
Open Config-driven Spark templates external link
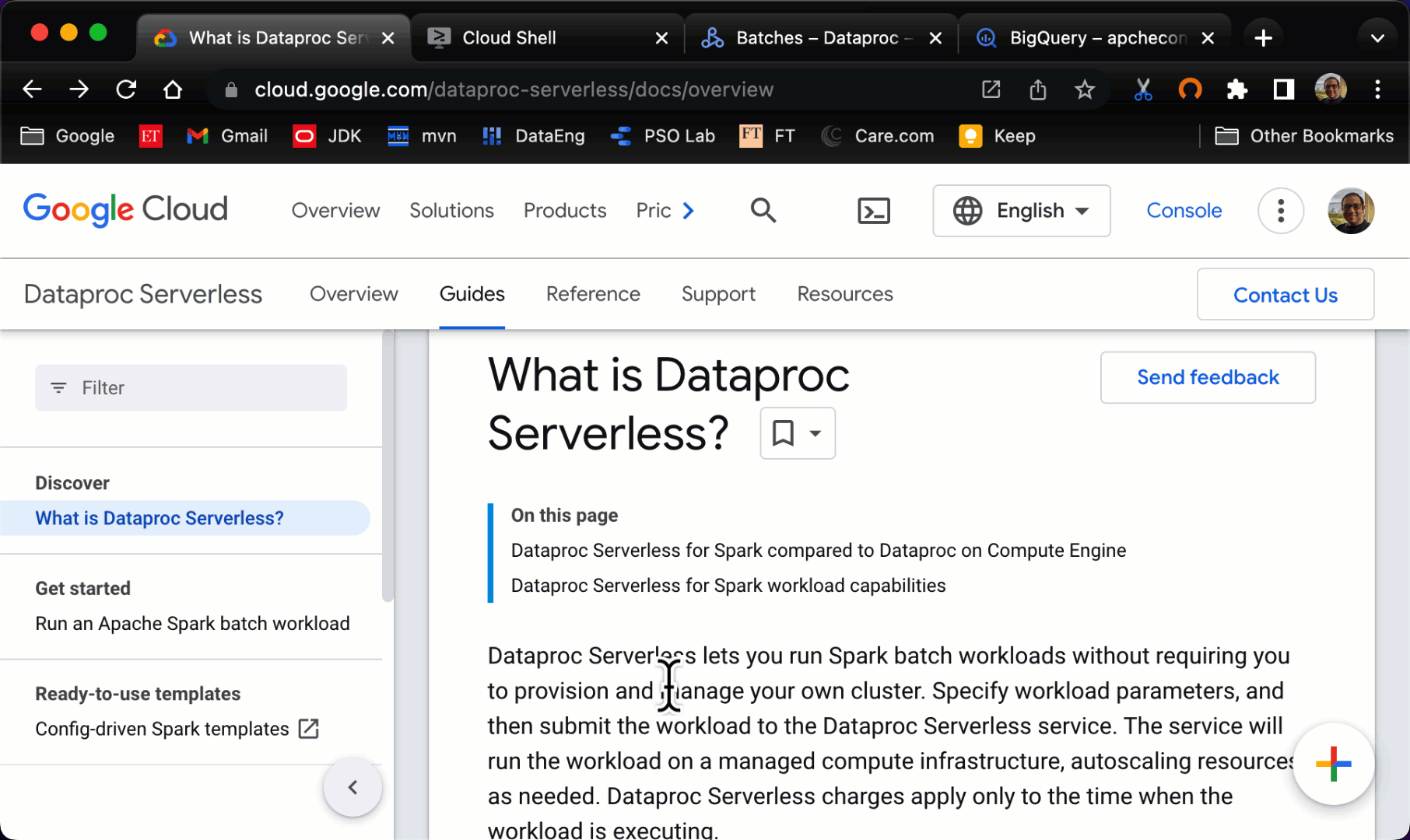[177, 729]
